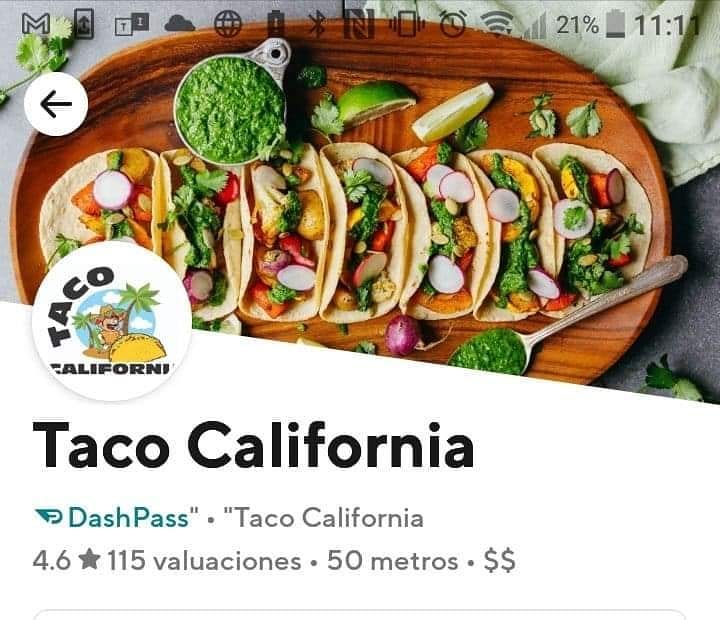The height and width of the screenshot is (620, 720).
Task: Tap the Bluetooth status icon
Action: point(317,24)
